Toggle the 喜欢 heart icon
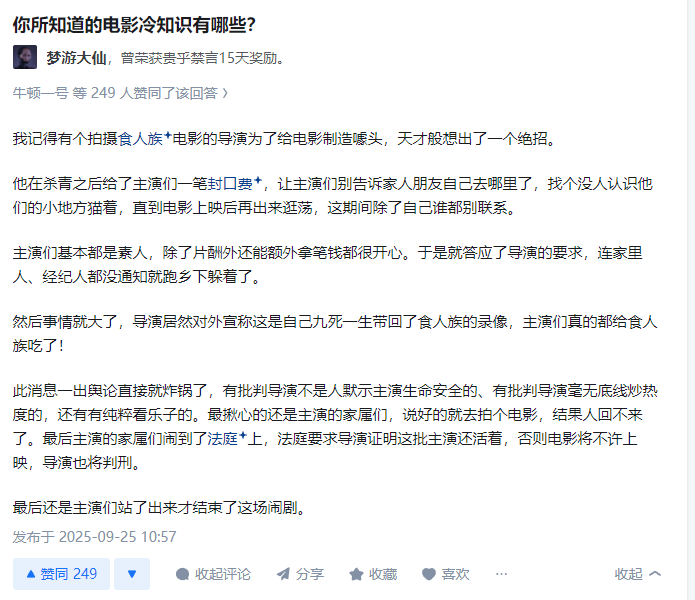The width and height of the screenshot is (695, 600). pos(428,574)
